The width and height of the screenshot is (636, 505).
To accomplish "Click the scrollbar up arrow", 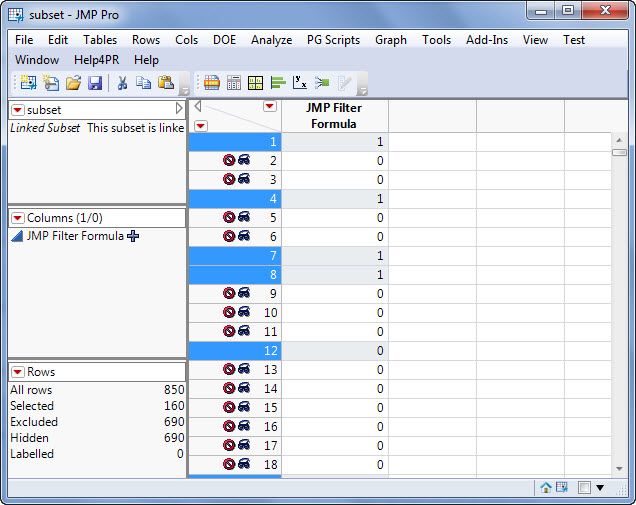I will click(x=619, y=140).
